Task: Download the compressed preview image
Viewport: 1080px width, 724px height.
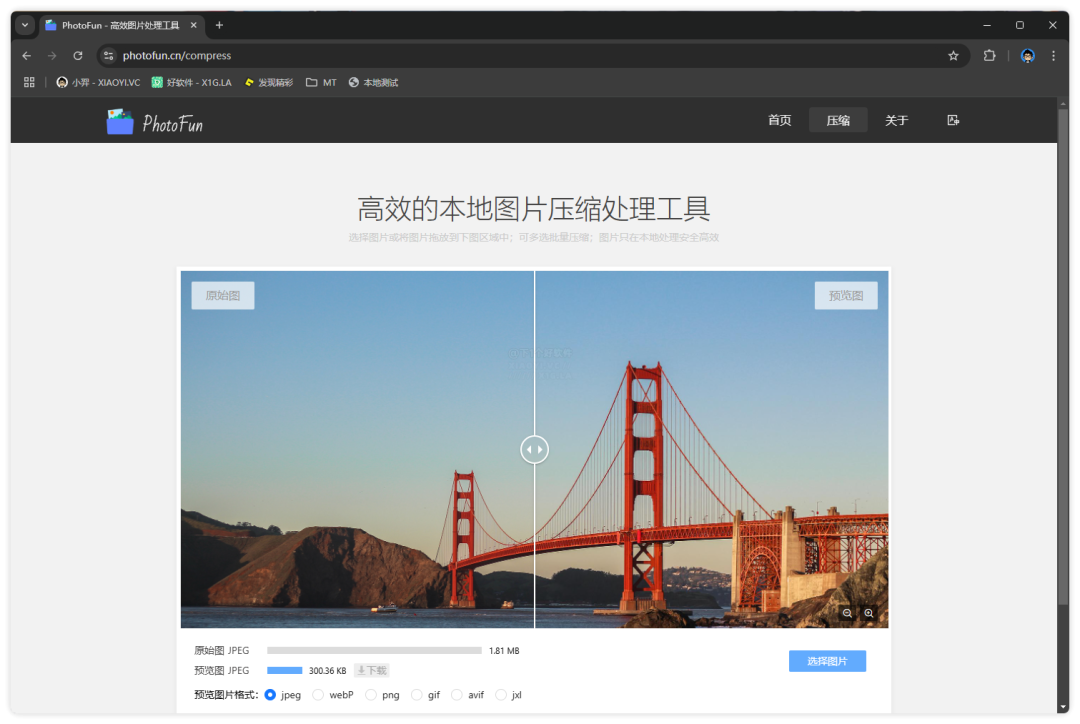Action: 372,670
